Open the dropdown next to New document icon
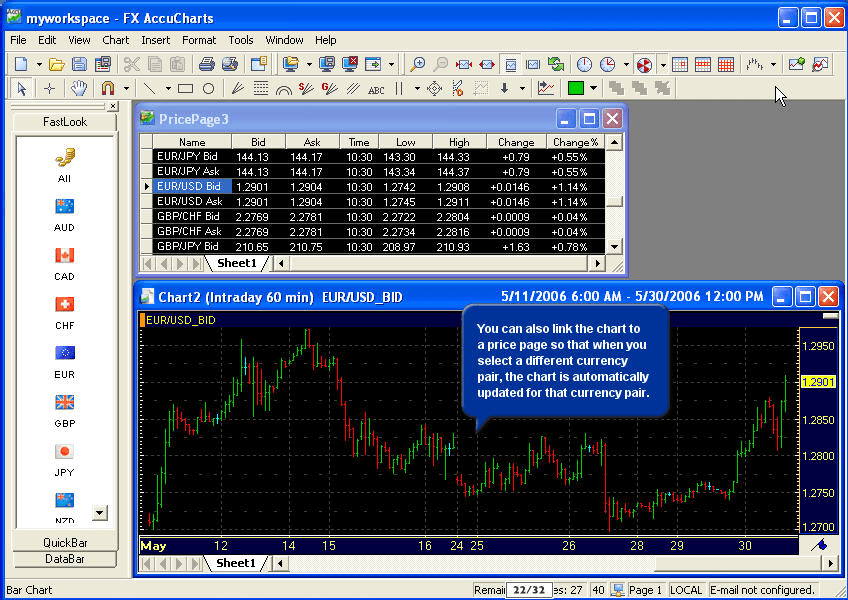848x600 pixels. (38, 64)
